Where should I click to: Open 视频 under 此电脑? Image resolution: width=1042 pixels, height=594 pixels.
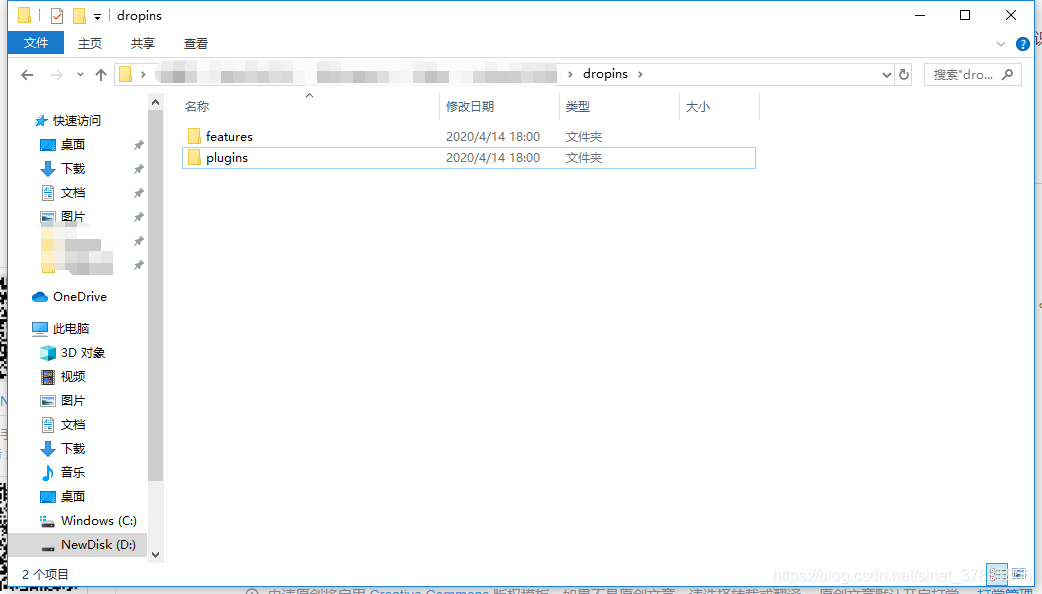[x=72, y=376]
